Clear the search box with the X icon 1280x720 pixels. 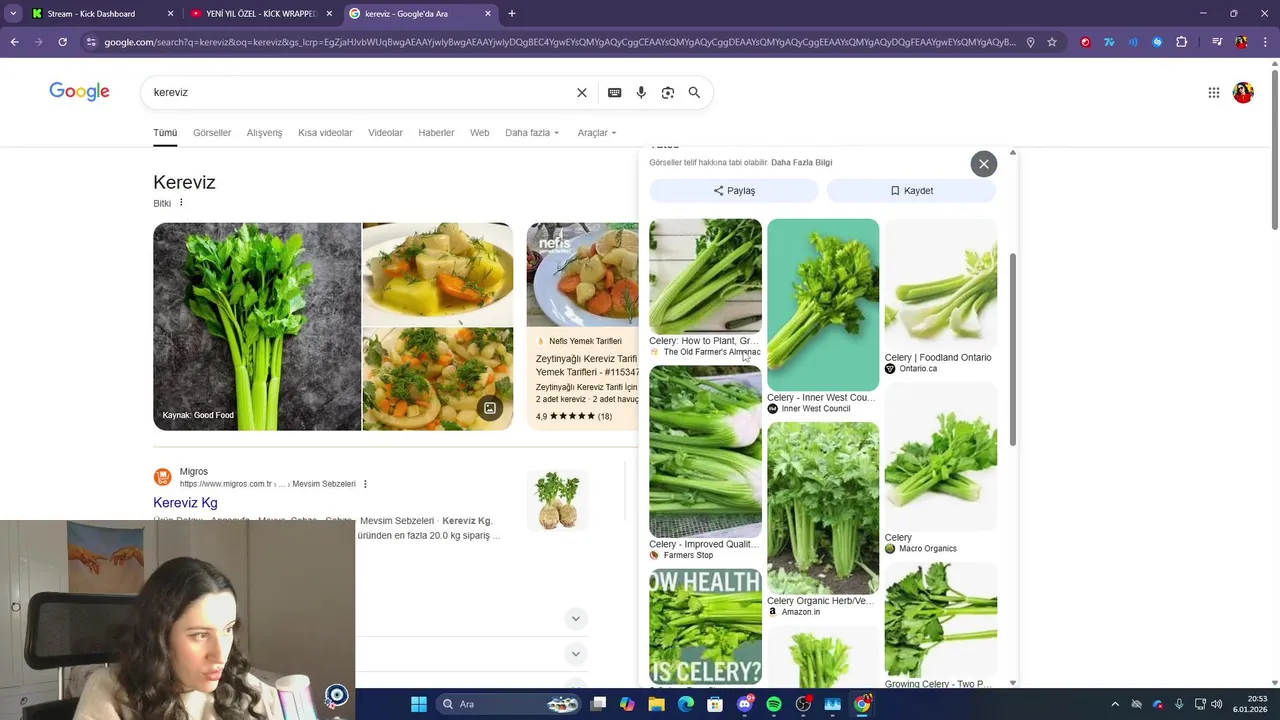pos(582,92)
